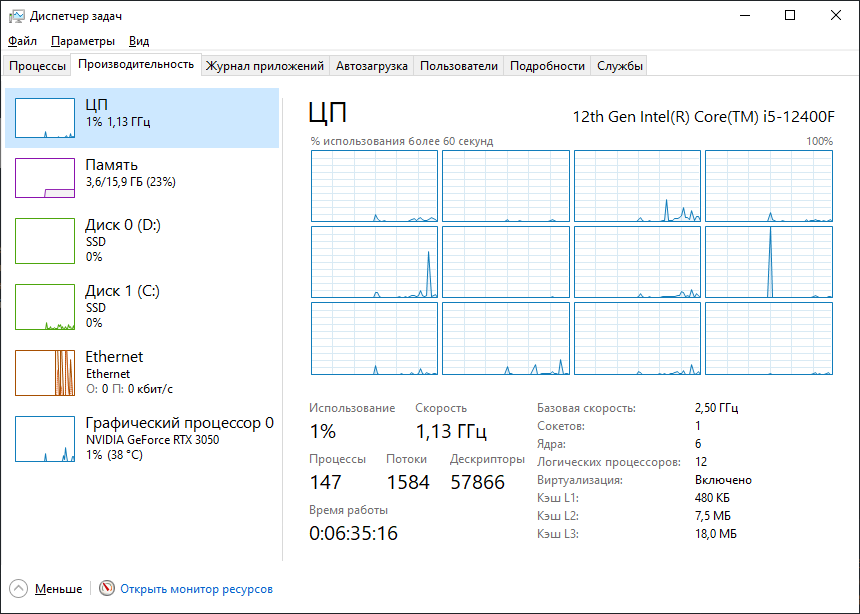Viewport: 860px width, 614px height.
Task: Click the Кэш L2 value 7,5 МБ
Action: click(712, 516)
